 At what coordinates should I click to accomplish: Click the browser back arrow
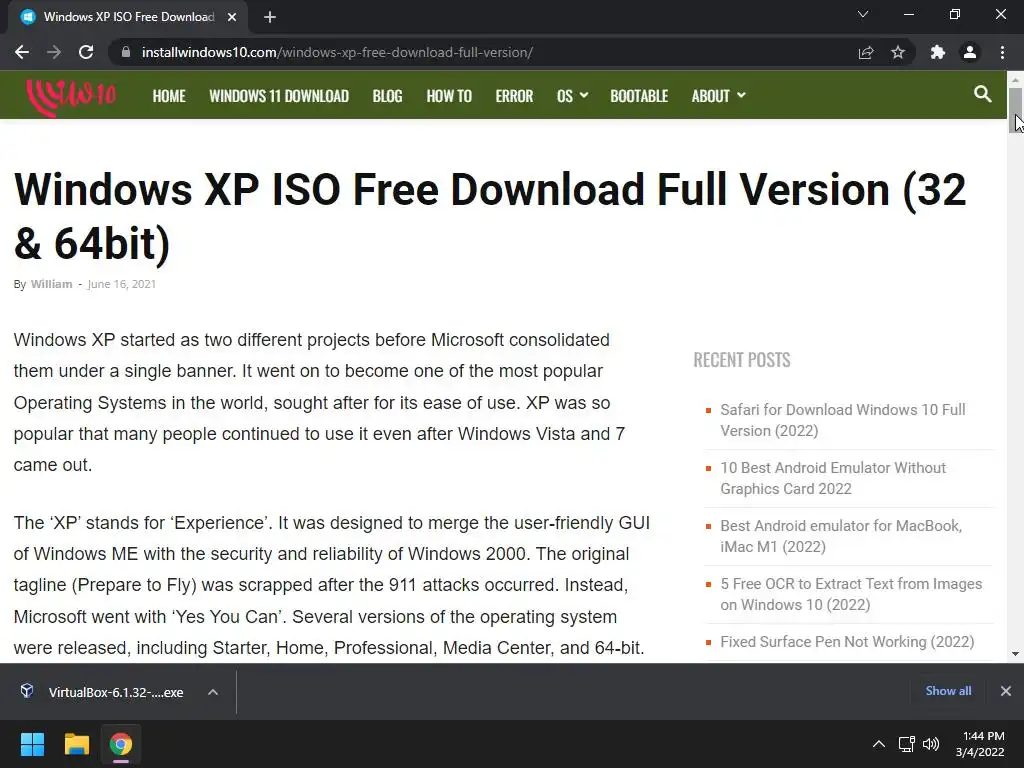pyautogui.click(x=22, y=52)
